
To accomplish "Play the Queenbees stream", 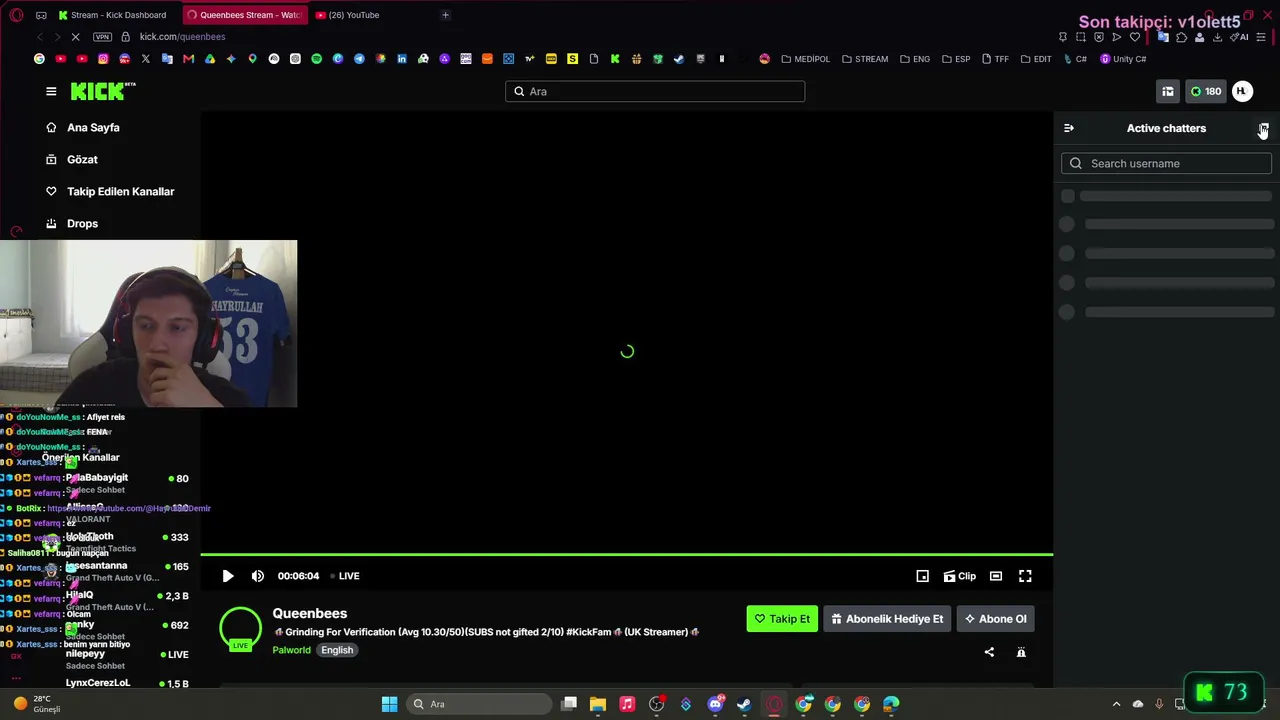I will [228, 576].
